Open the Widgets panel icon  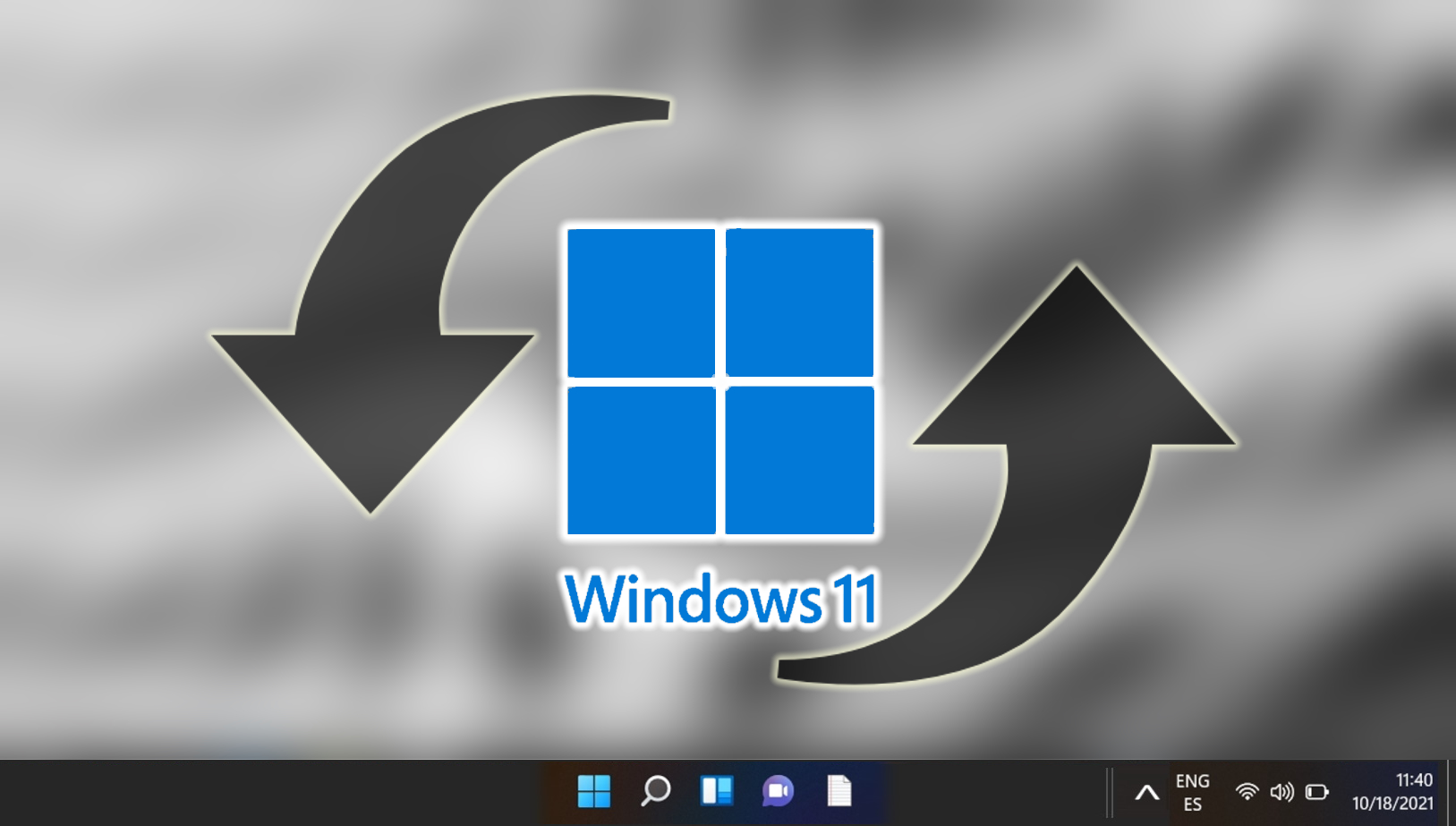point(717,791)
